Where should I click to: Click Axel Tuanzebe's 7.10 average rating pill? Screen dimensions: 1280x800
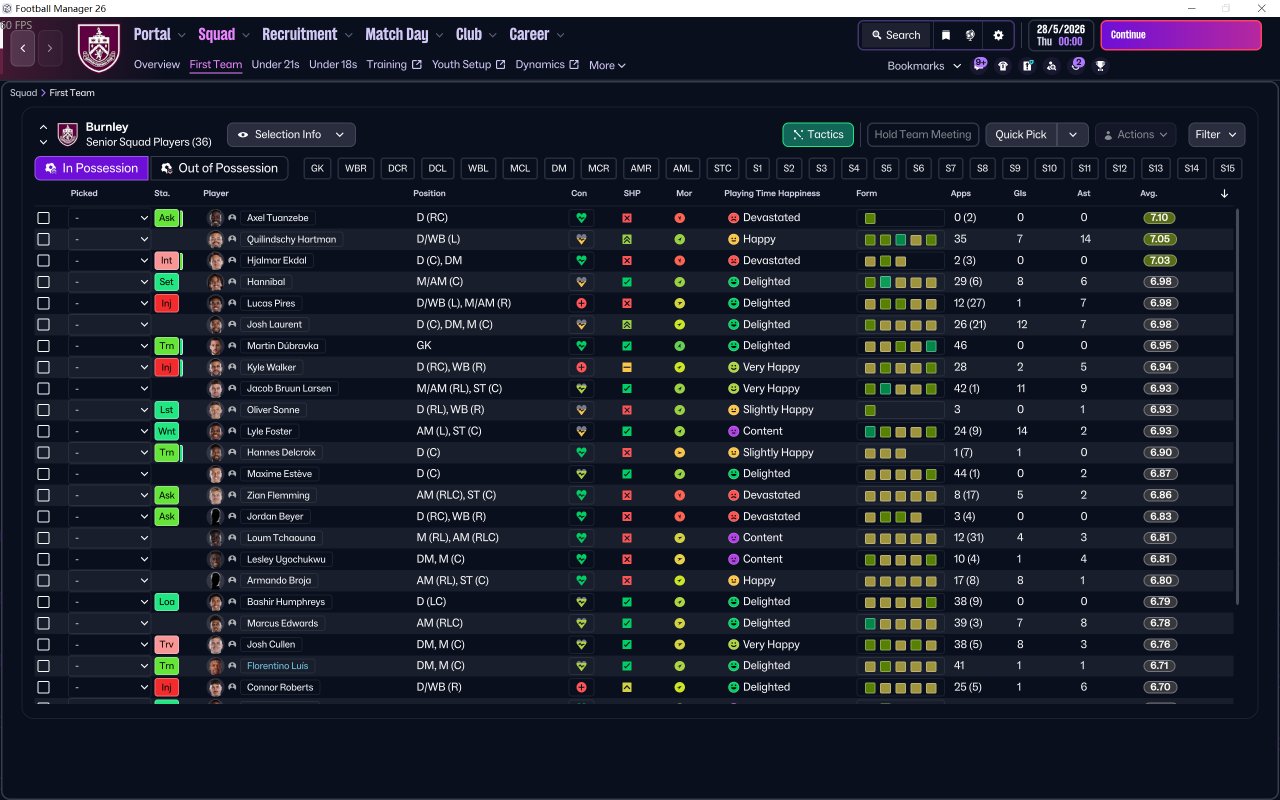[1160, 218]
